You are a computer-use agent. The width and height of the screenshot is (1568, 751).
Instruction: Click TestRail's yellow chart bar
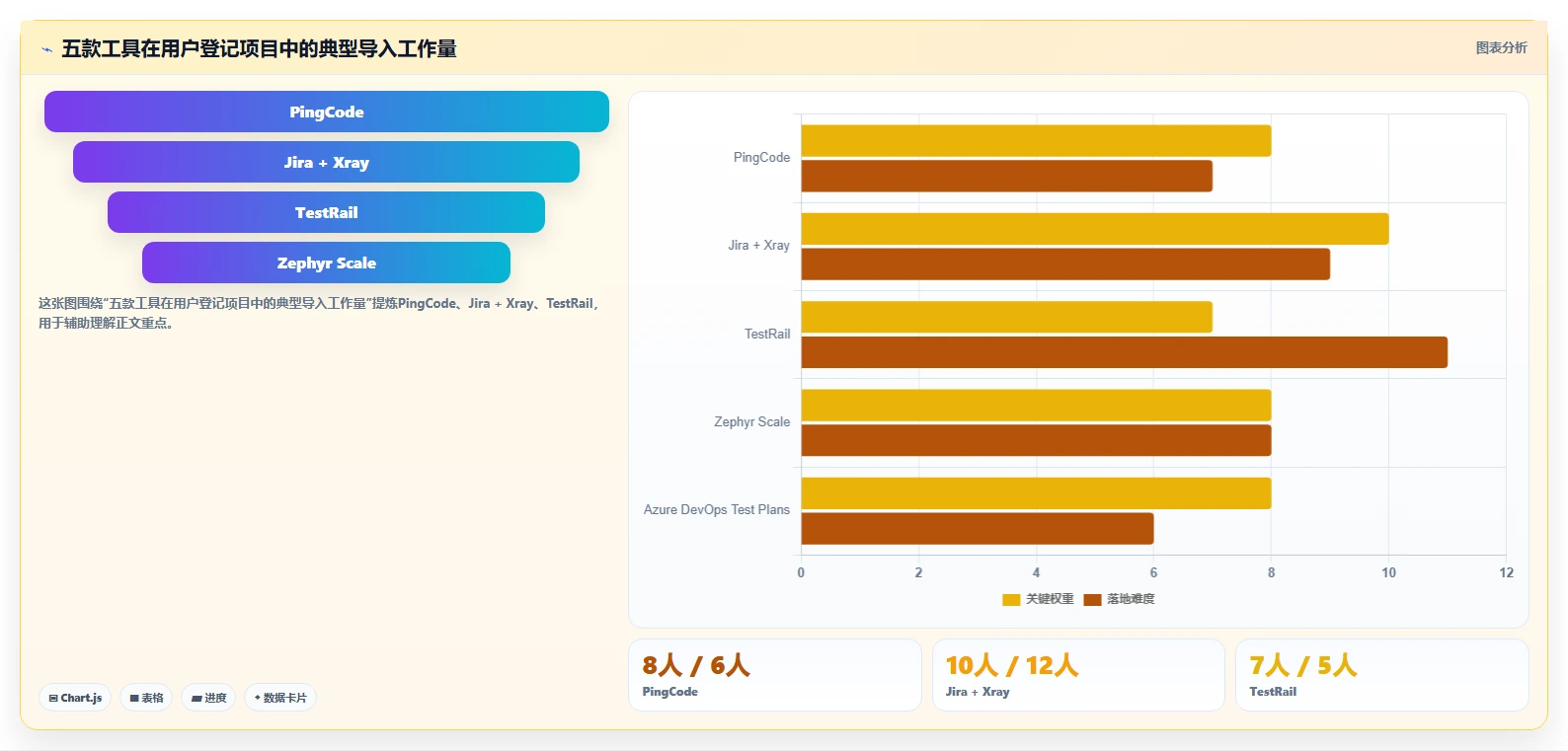[1006, 317]
